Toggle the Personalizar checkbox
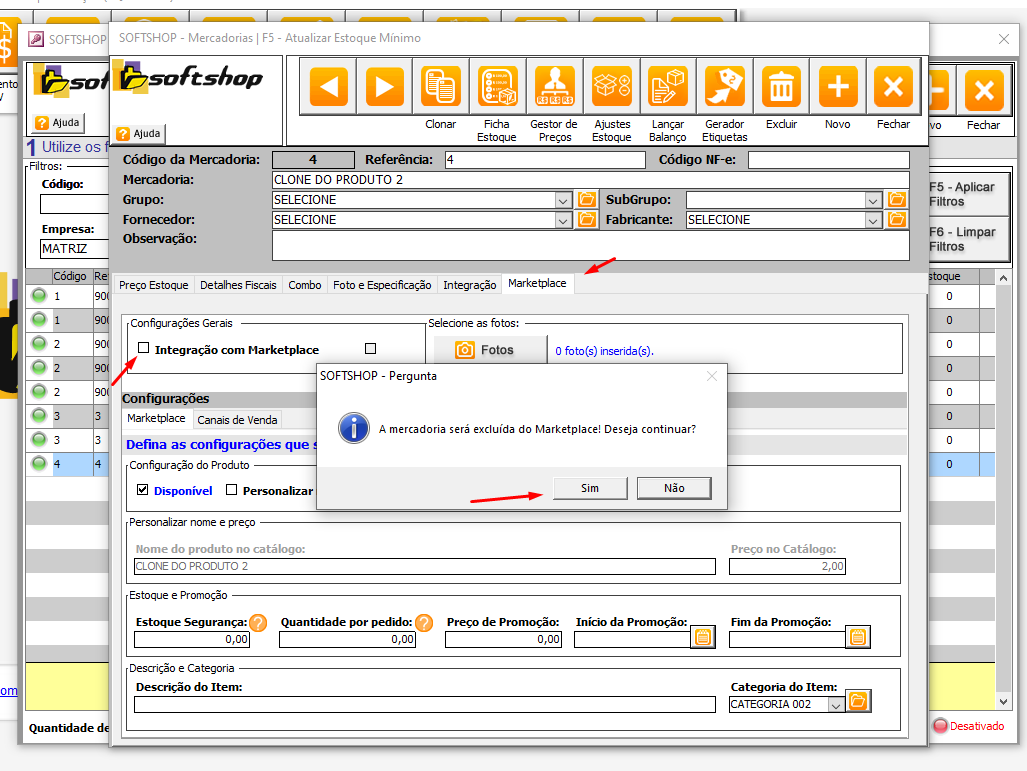Screen dimensions: 1027x771 pos(232,490)
